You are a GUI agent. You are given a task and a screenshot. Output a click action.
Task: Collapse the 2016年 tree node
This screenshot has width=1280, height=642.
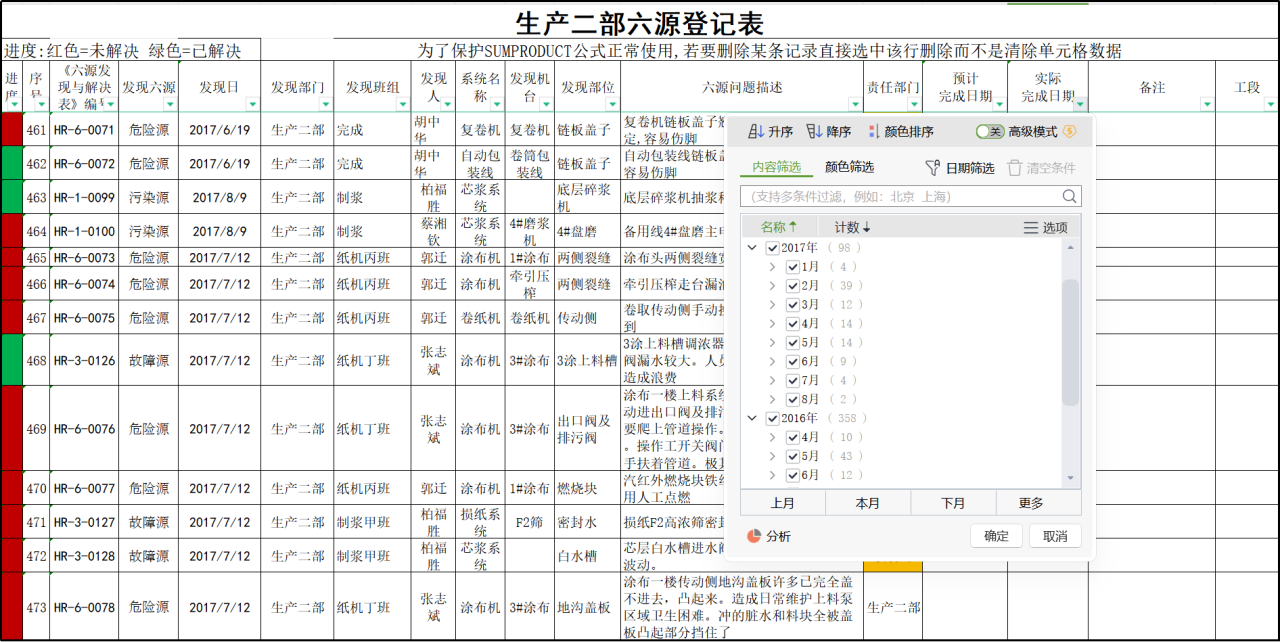(x=752, y=418)
